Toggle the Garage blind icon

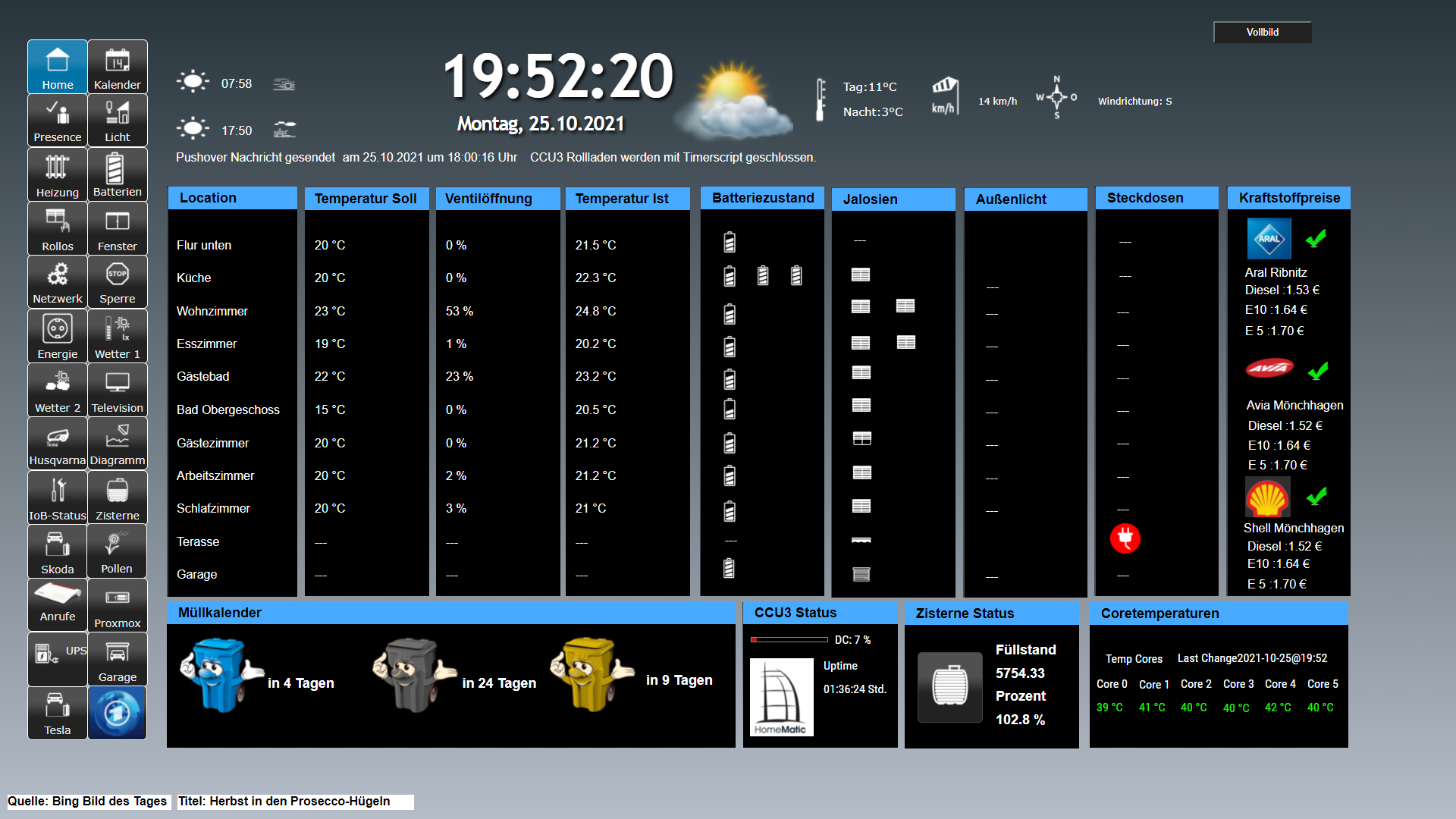[x=861, y=574]
